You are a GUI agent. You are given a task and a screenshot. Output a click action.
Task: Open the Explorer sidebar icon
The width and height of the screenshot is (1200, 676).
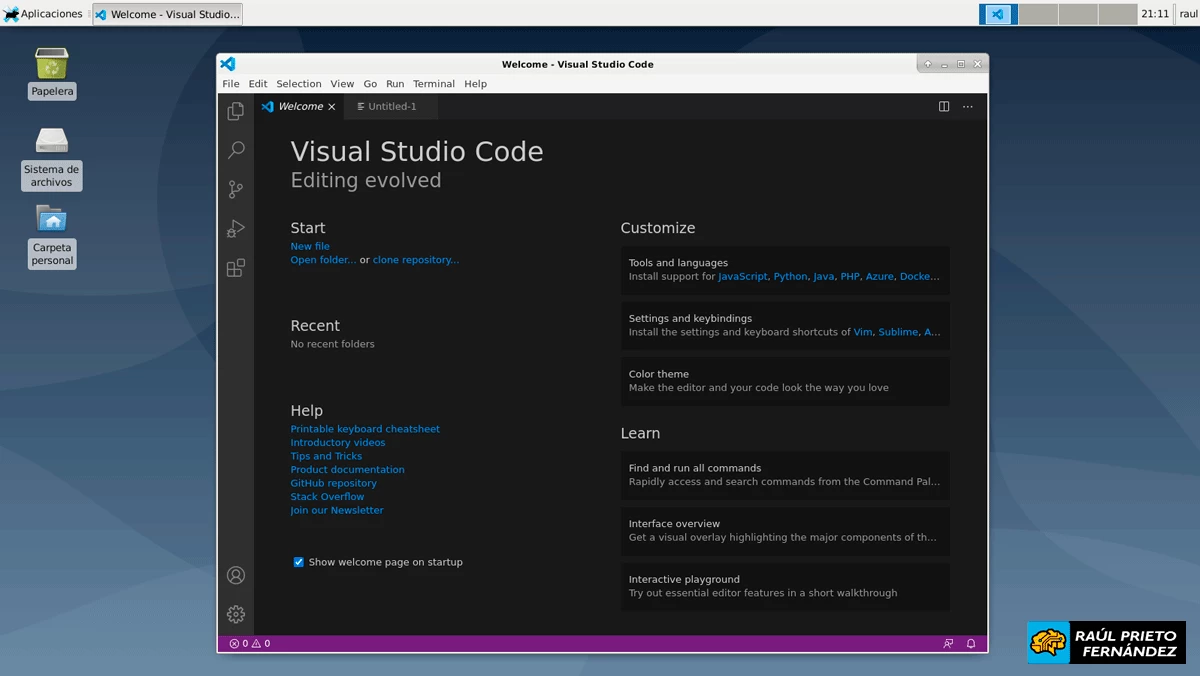tap(235, 110)
